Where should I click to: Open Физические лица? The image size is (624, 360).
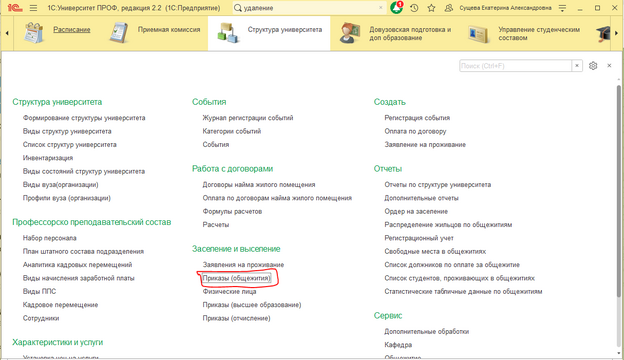click(x=229, y=292)
